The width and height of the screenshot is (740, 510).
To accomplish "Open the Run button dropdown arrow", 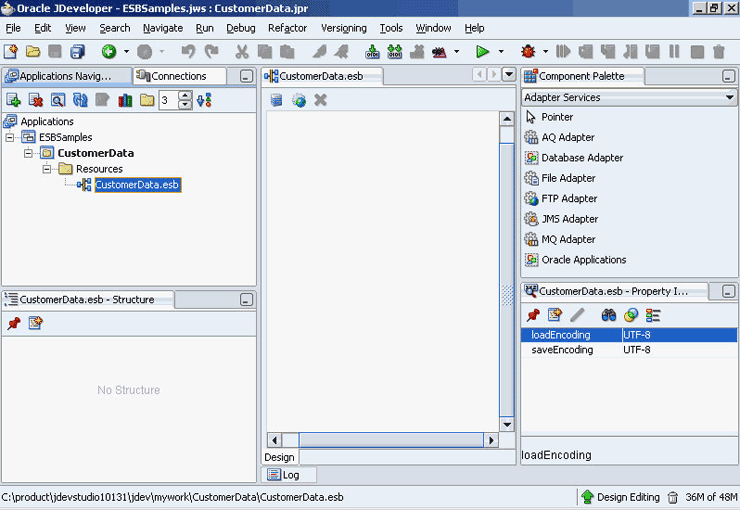I will pyautogui.click(x=501, y=51).
